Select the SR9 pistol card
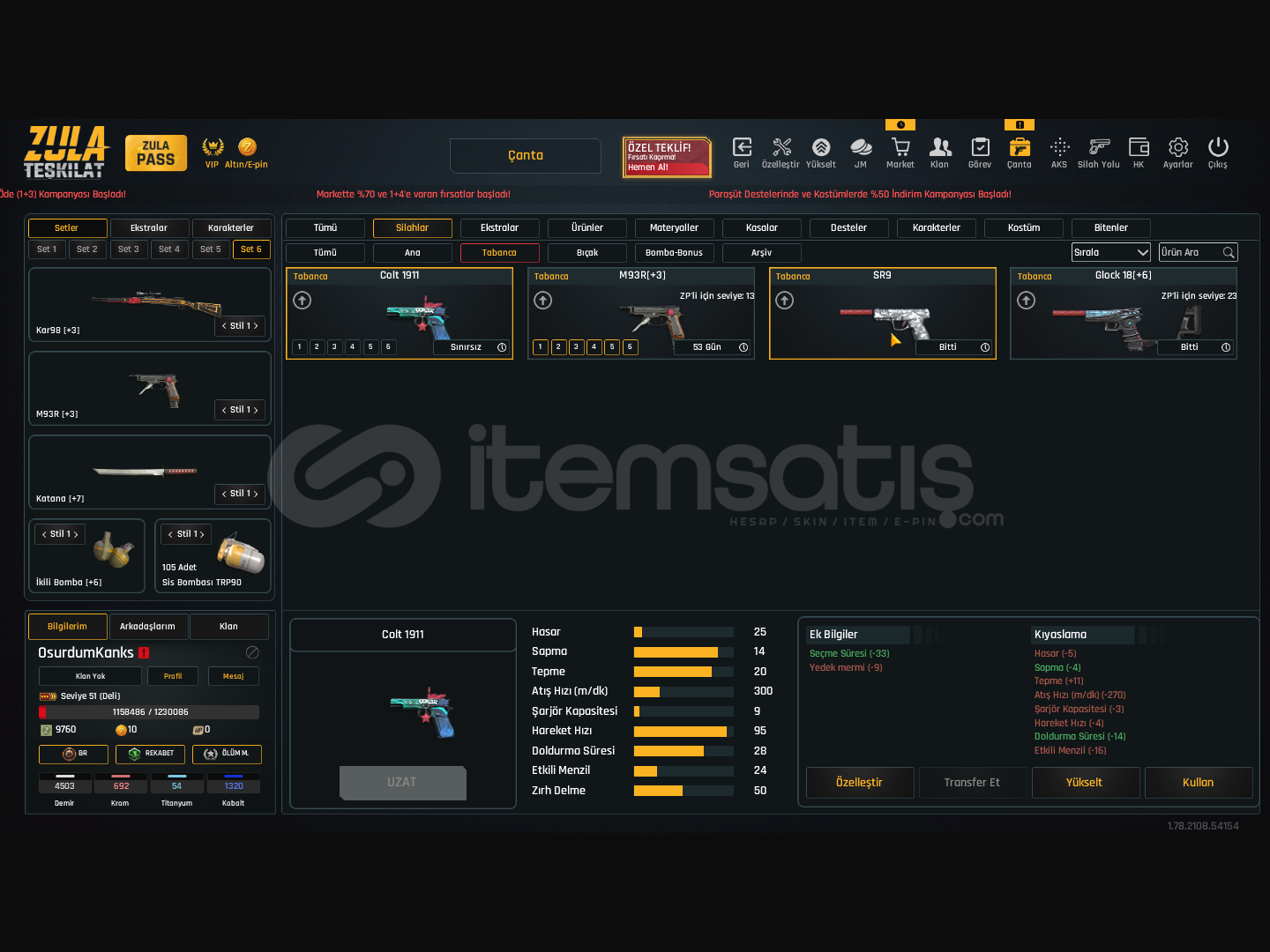The width and height of the screenshot is (1270, 952). click(x=883, y=314)
